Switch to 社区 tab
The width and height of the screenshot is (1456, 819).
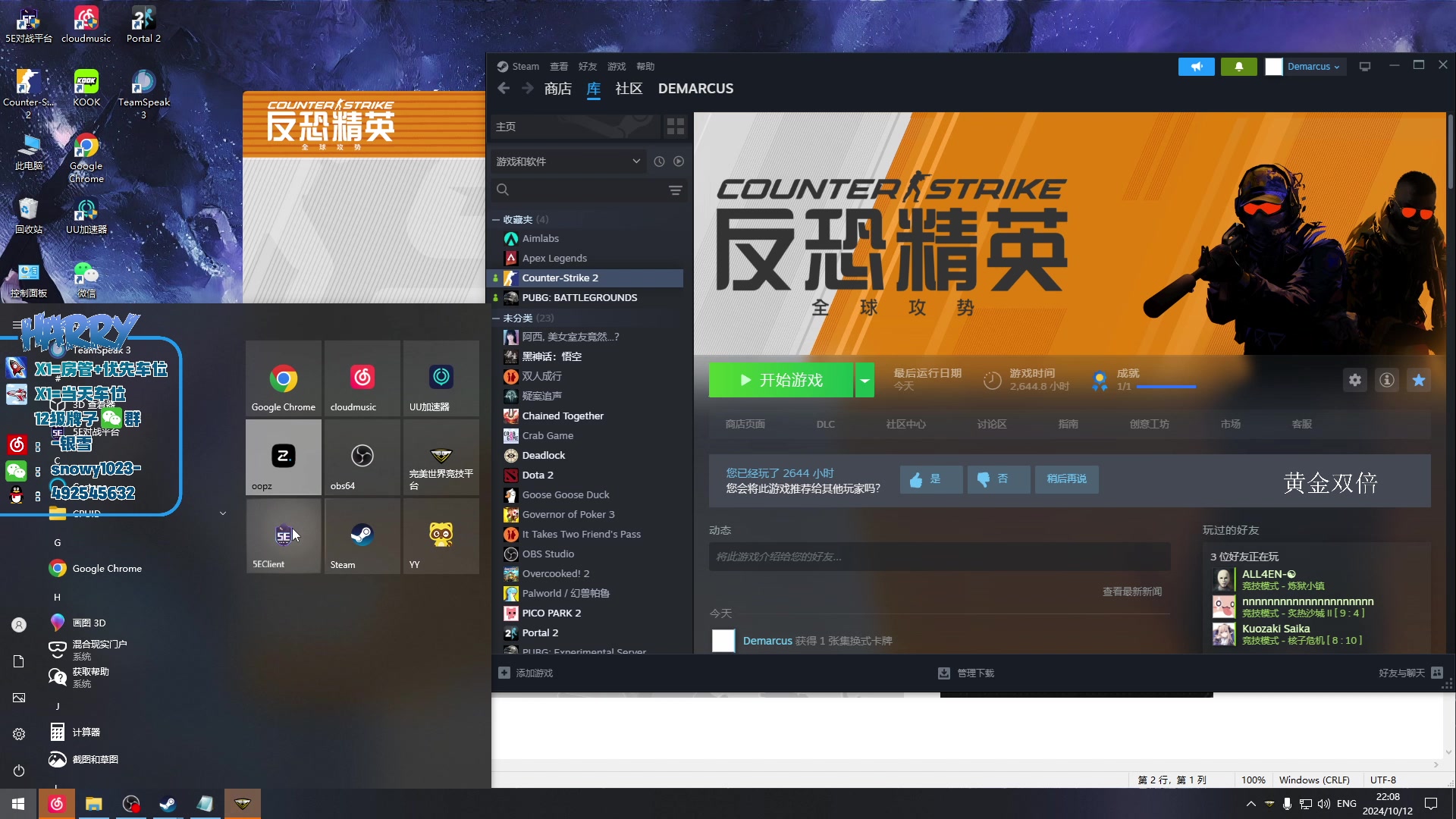coord(629,89)
